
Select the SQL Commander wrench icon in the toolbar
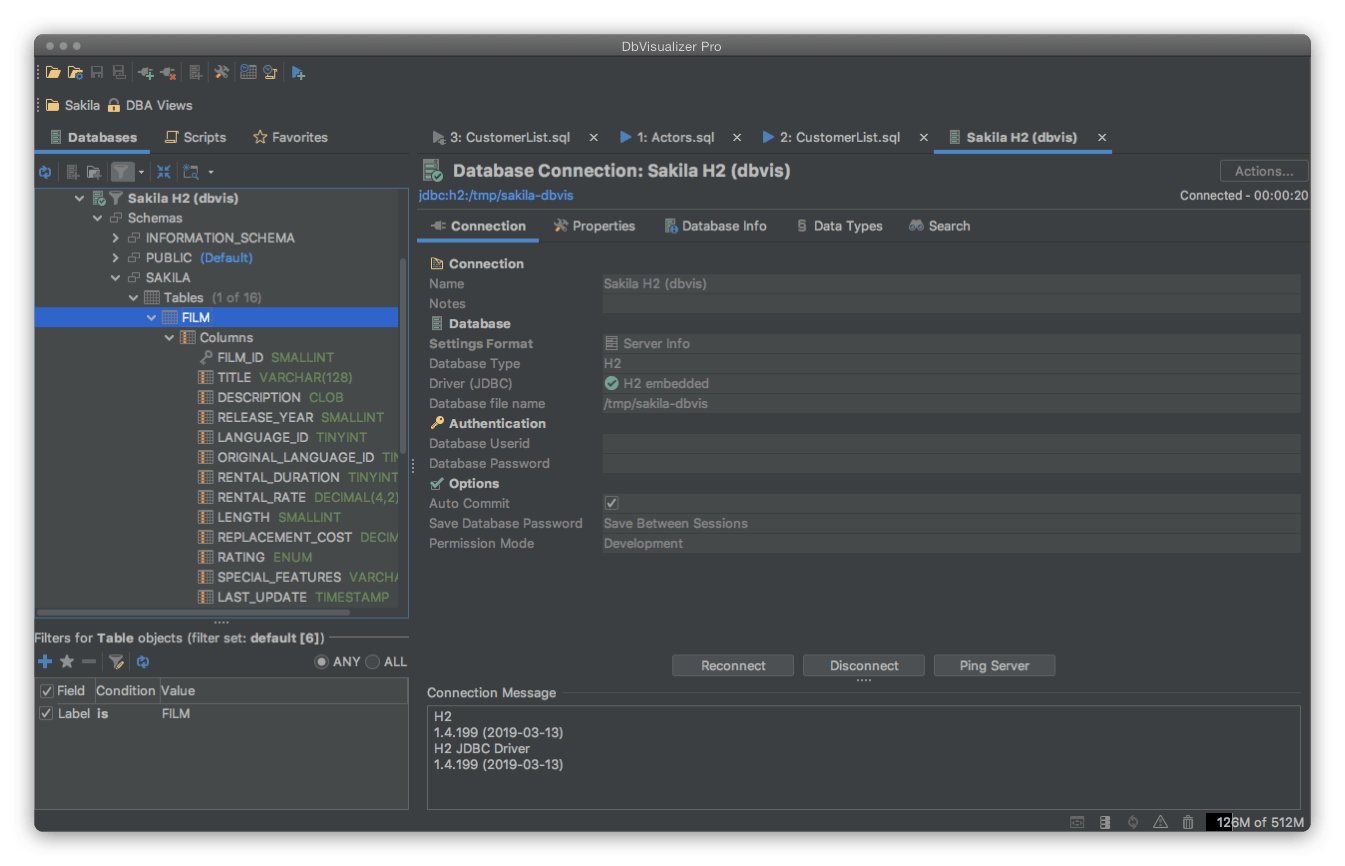tap(222, 72)
